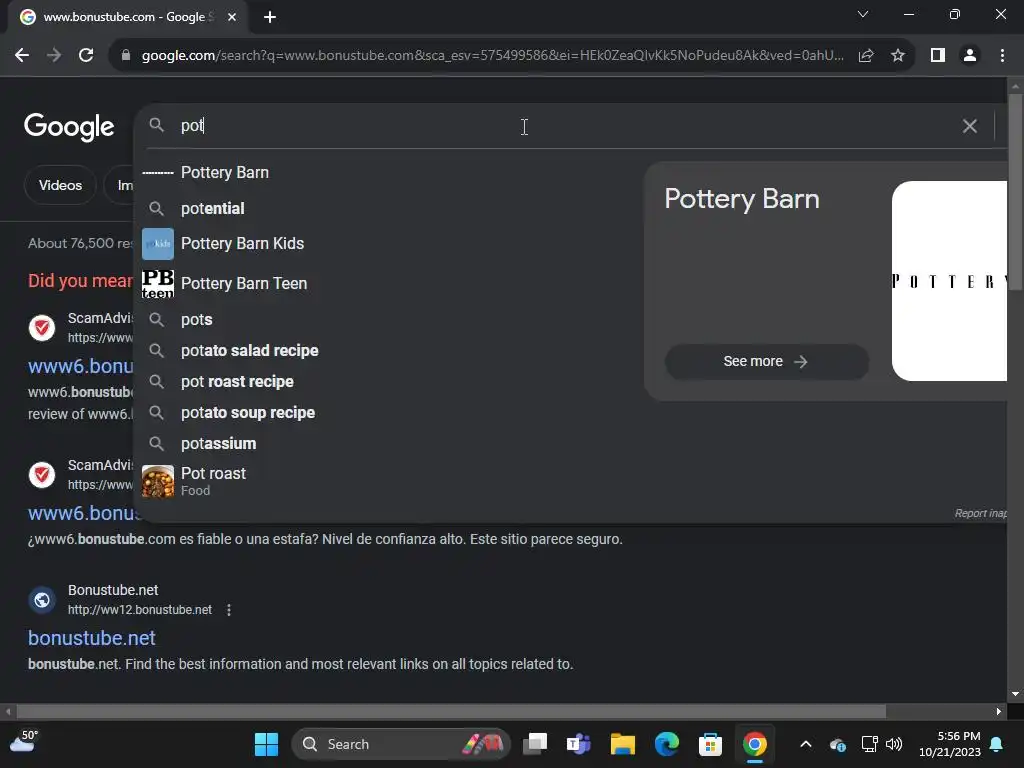Open the browser side panel

pos(938,56)
